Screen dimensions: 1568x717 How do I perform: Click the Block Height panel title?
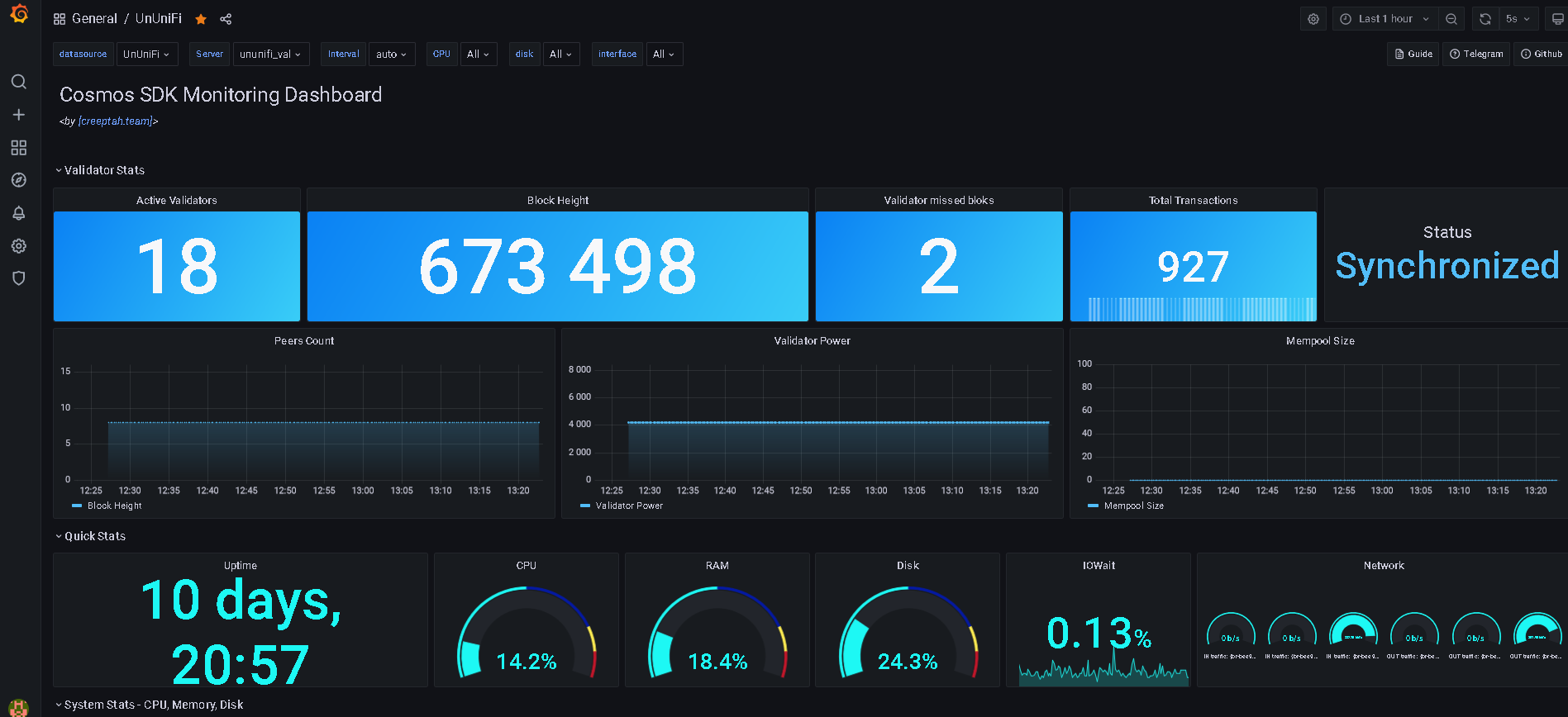click(x=558, y=201)
